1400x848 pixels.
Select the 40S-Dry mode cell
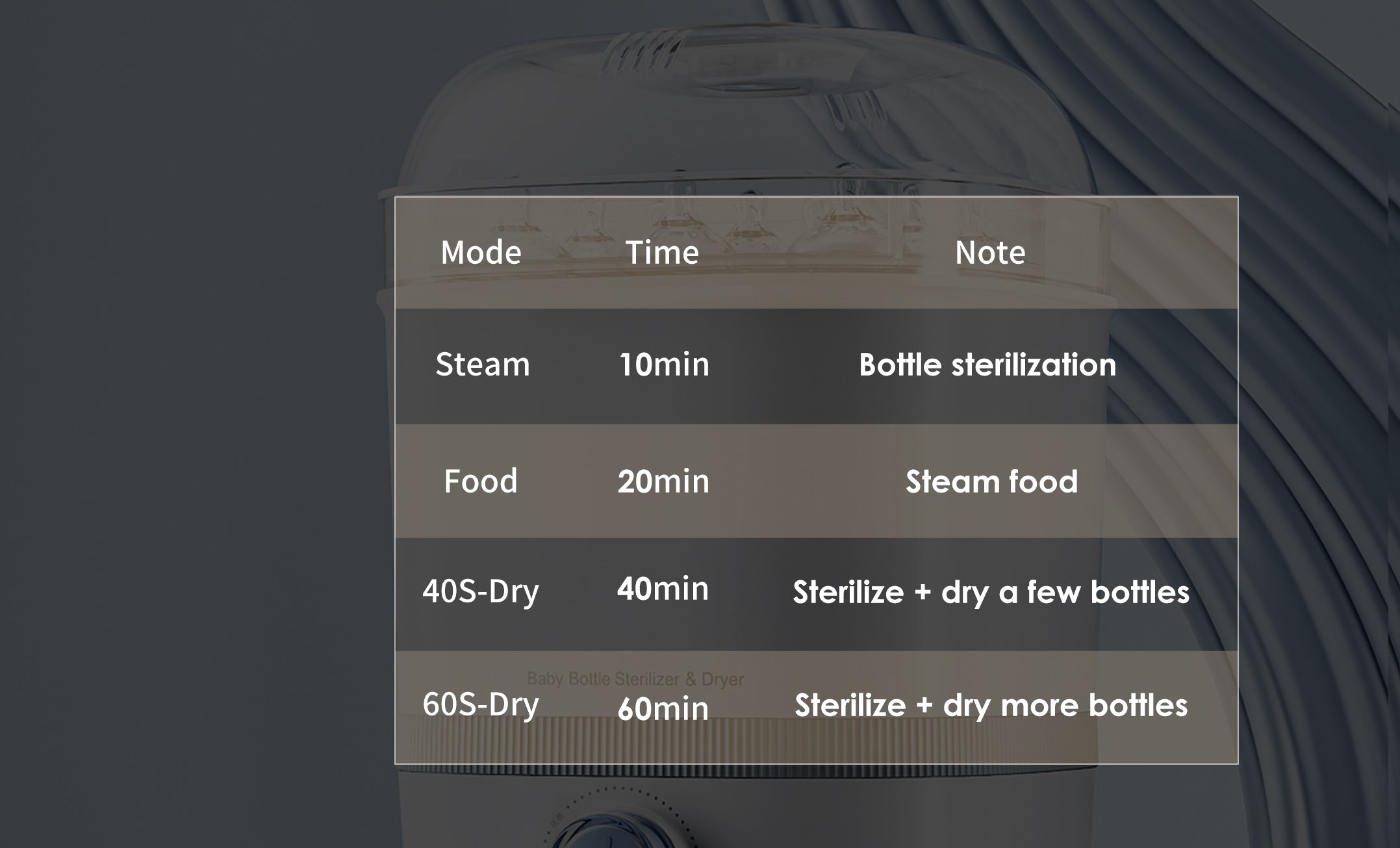click(x=481, y=591)
